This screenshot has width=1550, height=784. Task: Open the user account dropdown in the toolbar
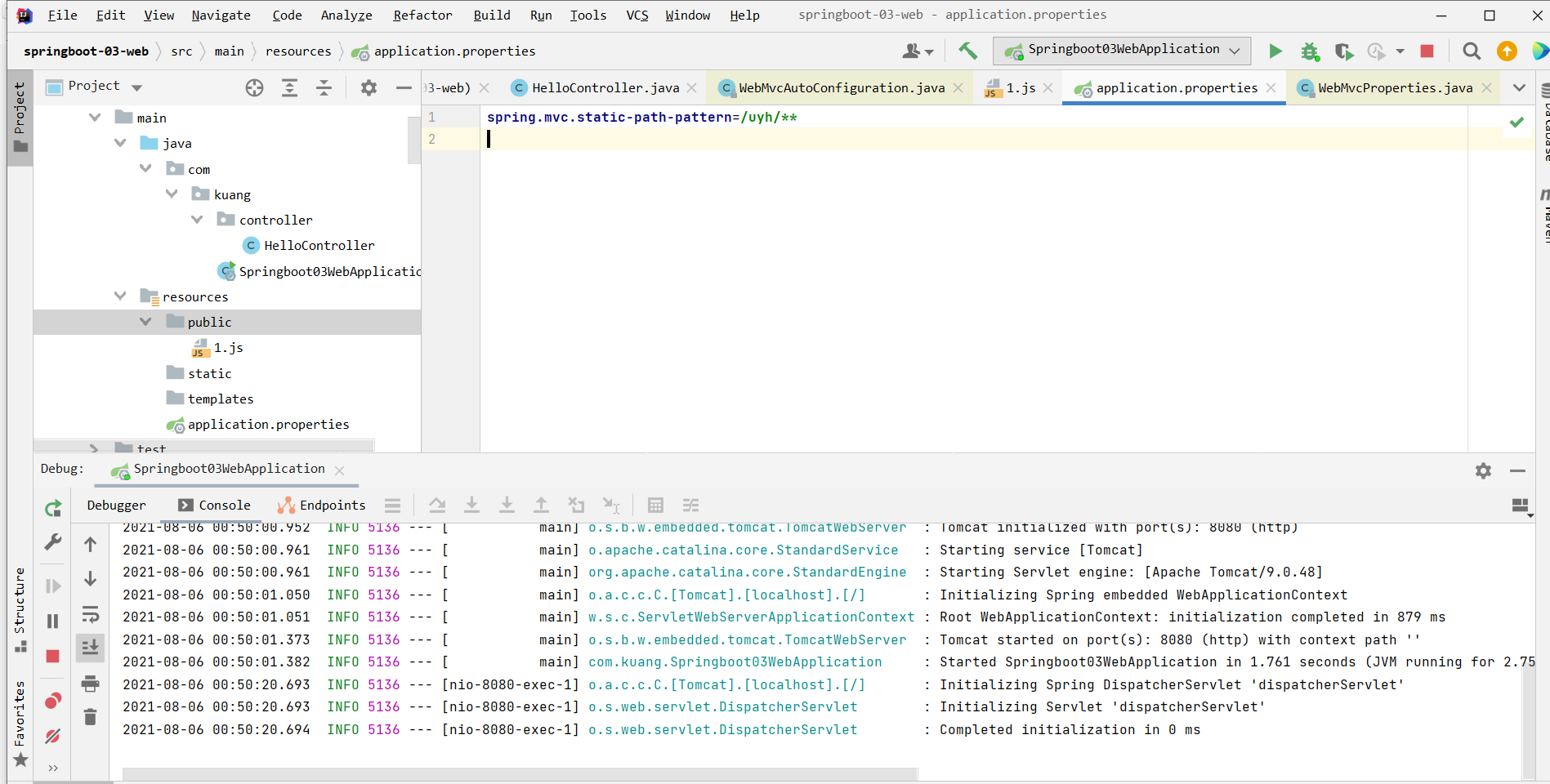(x=918, y=51)
